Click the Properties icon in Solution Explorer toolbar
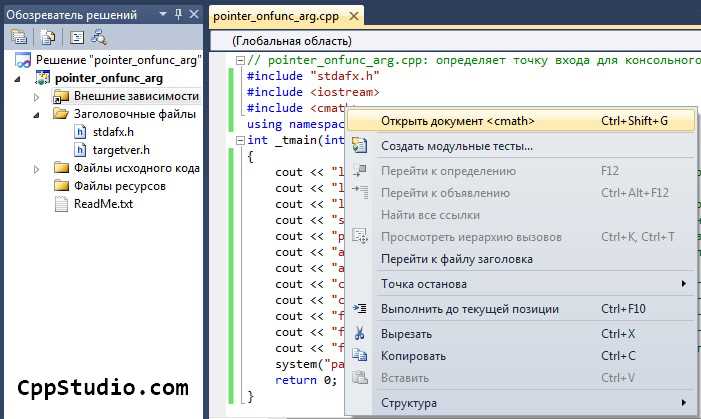 click(x=19, y=37)
